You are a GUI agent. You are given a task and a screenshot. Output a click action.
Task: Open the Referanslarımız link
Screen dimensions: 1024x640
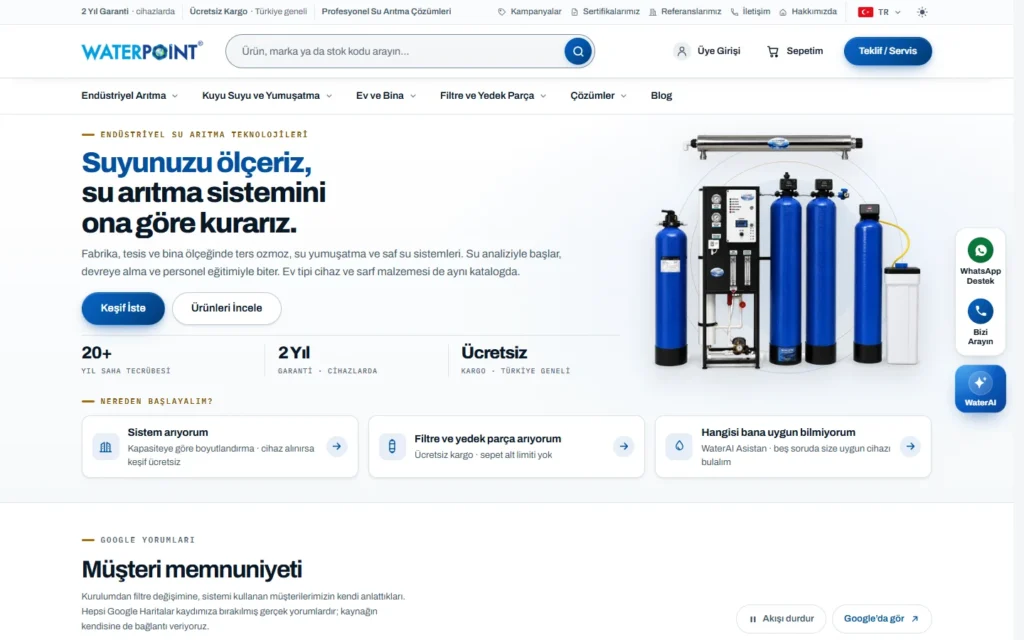coord(685,12)
